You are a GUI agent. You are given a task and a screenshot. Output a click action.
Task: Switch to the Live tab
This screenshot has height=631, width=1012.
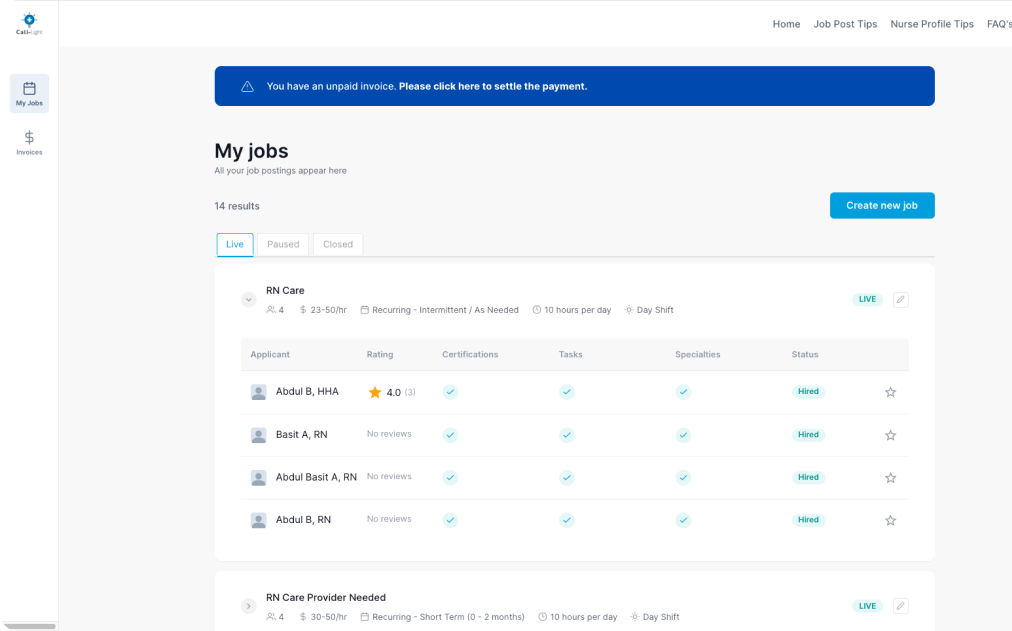[235, 245]
